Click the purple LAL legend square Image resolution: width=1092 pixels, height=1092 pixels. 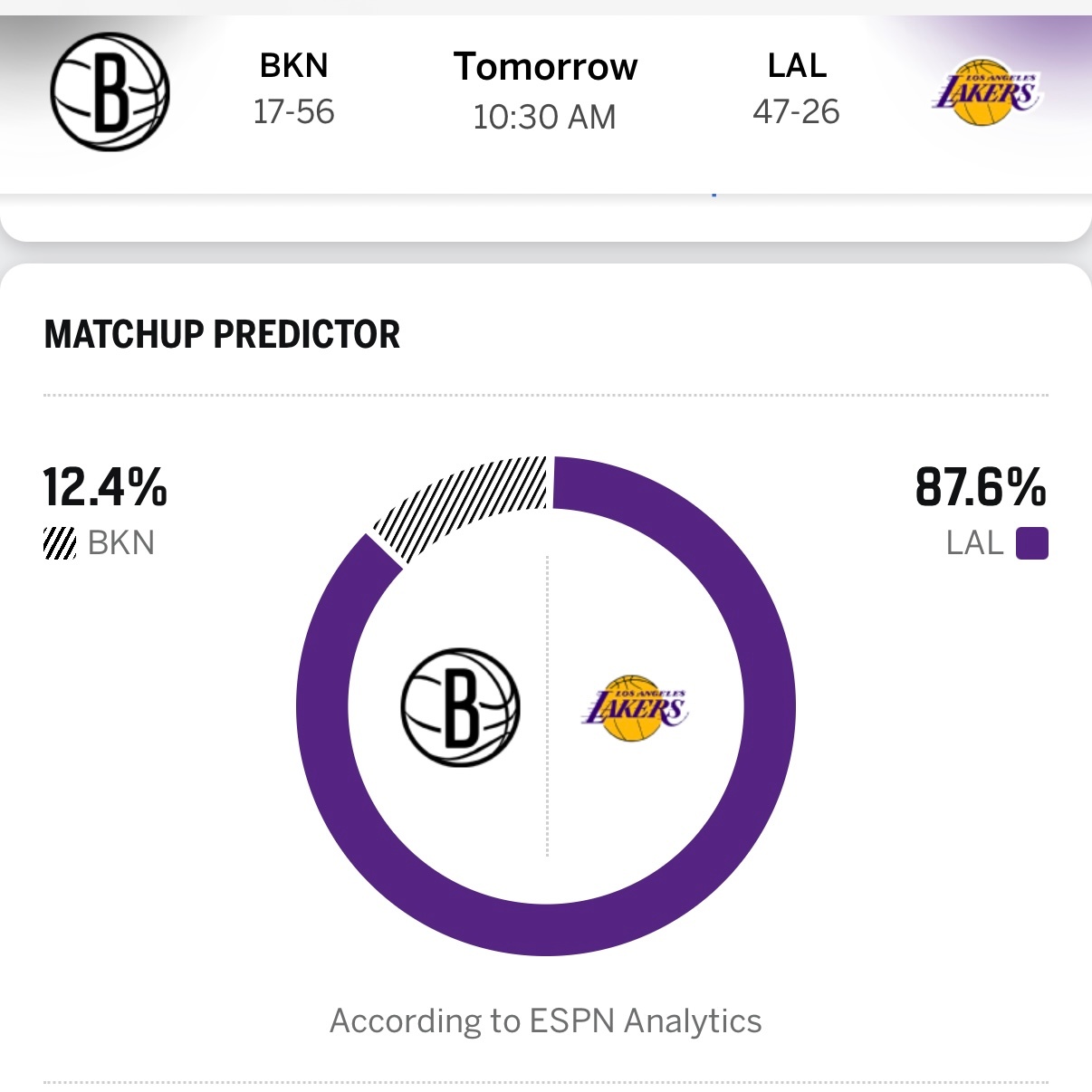(x=1031, y=543)
